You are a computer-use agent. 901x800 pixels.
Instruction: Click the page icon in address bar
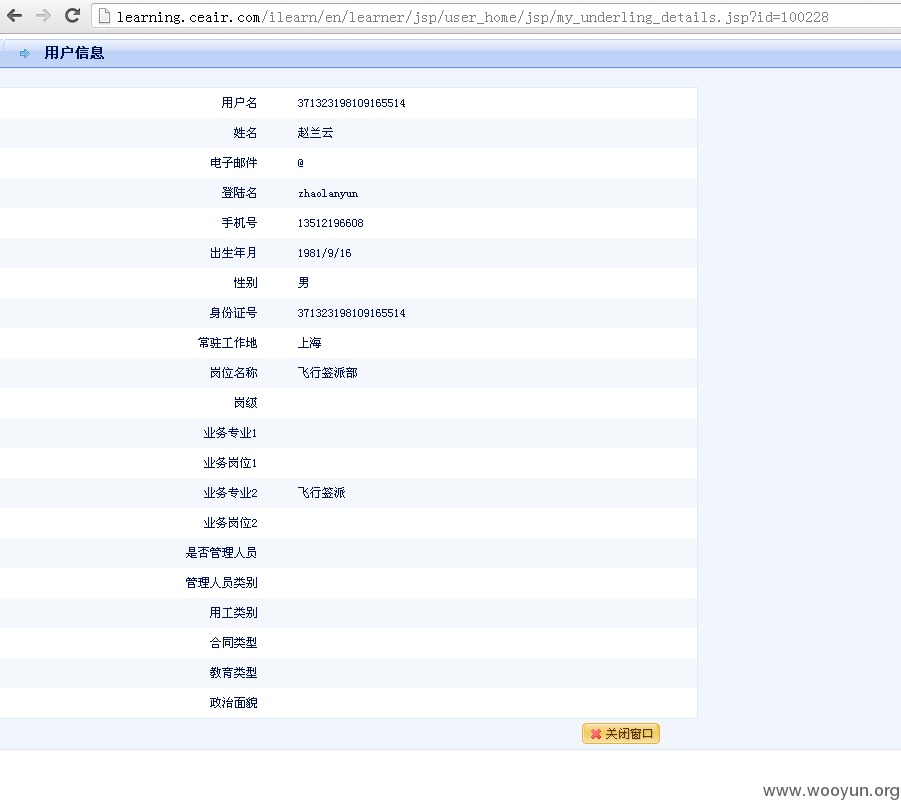pyautogui.click(x=105, y=16)
